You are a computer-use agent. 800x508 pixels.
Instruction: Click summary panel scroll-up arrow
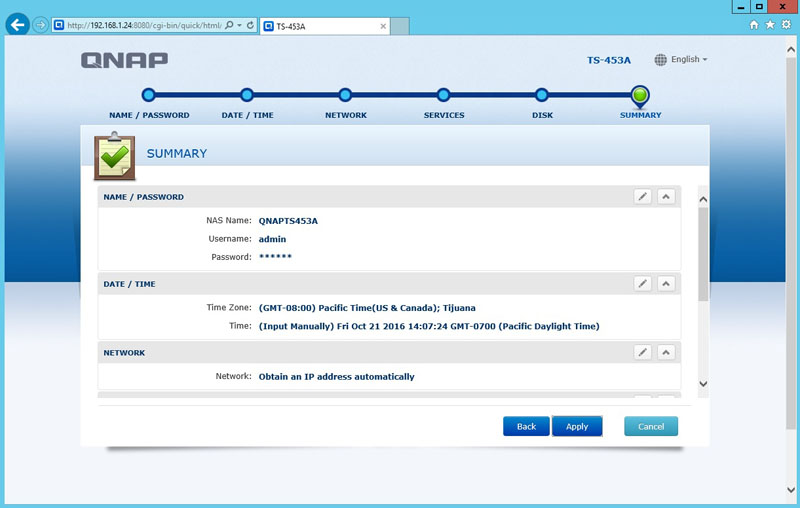pos(703,199)
